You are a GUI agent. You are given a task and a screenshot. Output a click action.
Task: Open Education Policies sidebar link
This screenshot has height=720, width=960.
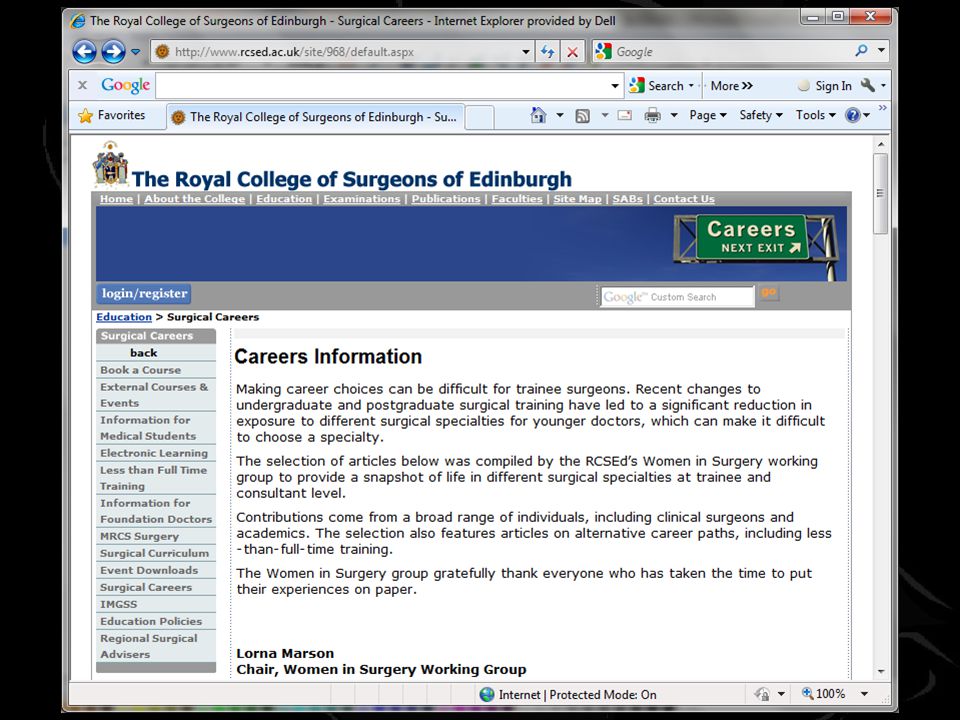[x=151, y=621]
